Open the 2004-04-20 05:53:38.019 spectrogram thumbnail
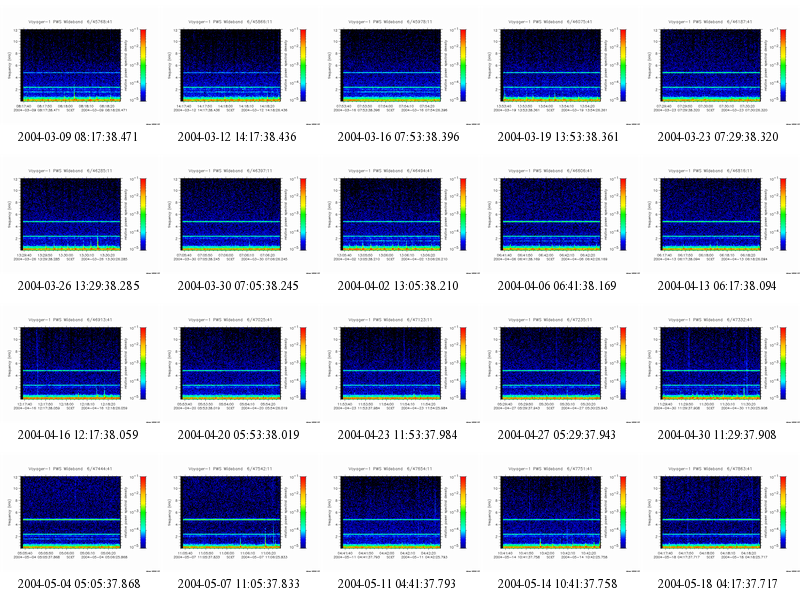 240,367
